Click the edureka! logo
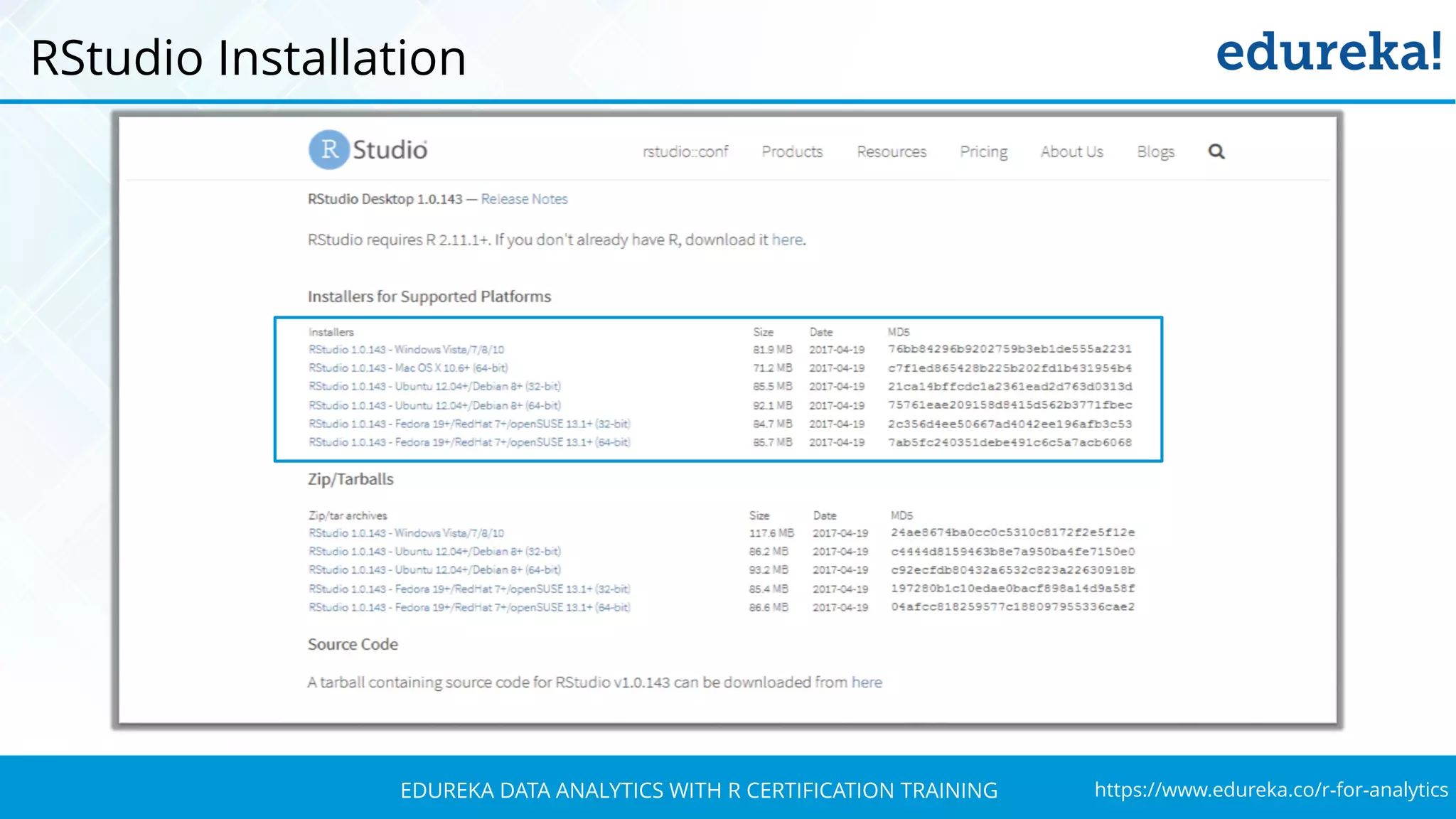This screenshot has width=1456, height=819. tap(1329, 52)
